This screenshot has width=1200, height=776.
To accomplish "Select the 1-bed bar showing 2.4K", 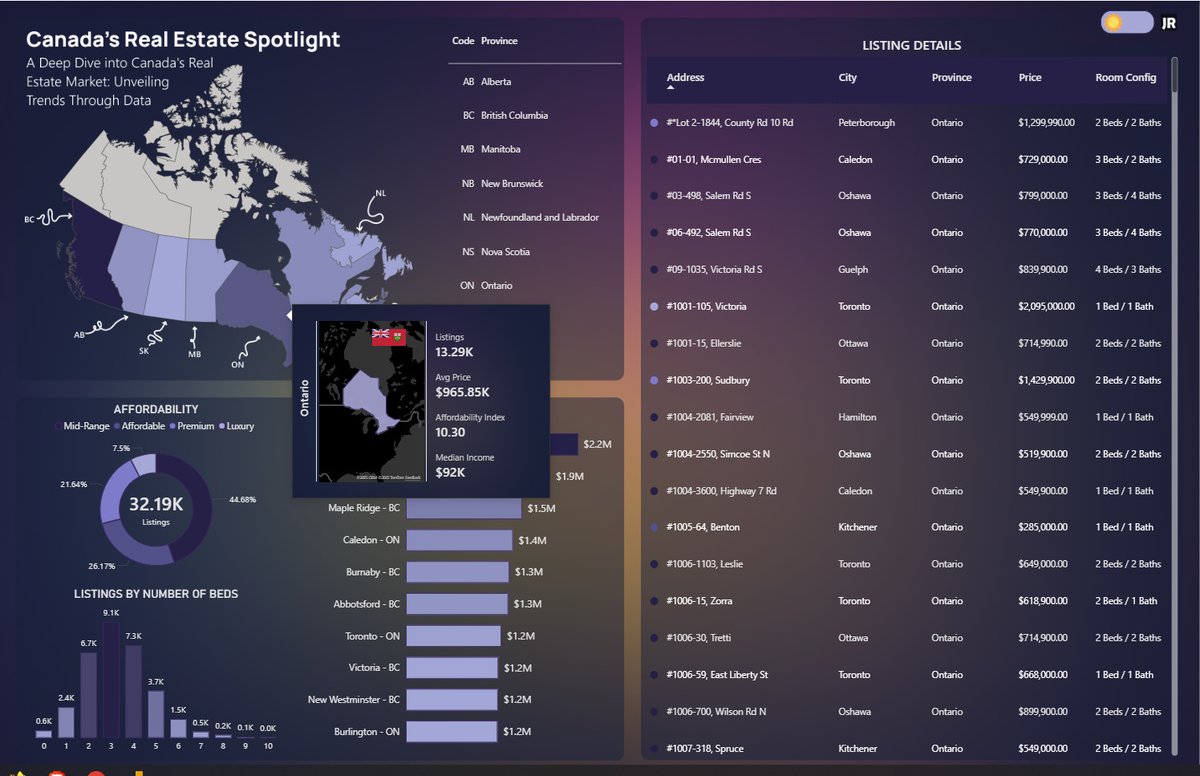I will (x=66, y=722).
